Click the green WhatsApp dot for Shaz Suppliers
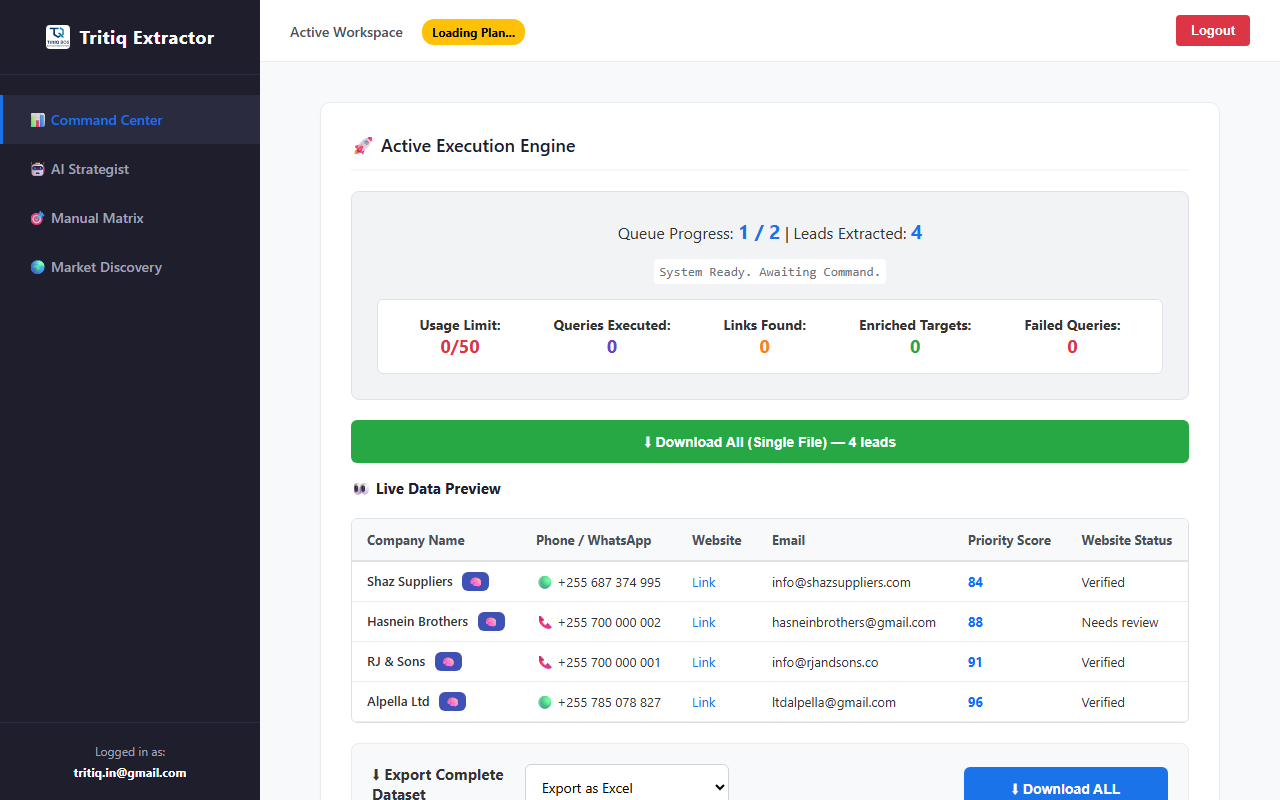The image size is (1280, 800). pos(545,582)
